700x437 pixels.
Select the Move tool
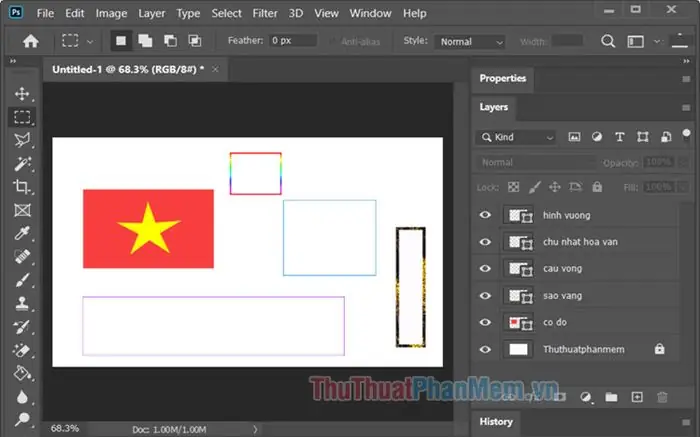22,94
